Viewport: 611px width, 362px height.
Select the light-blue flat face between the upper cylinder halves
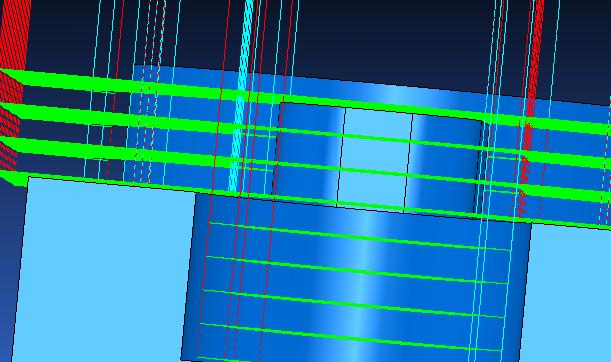(375, 160)
